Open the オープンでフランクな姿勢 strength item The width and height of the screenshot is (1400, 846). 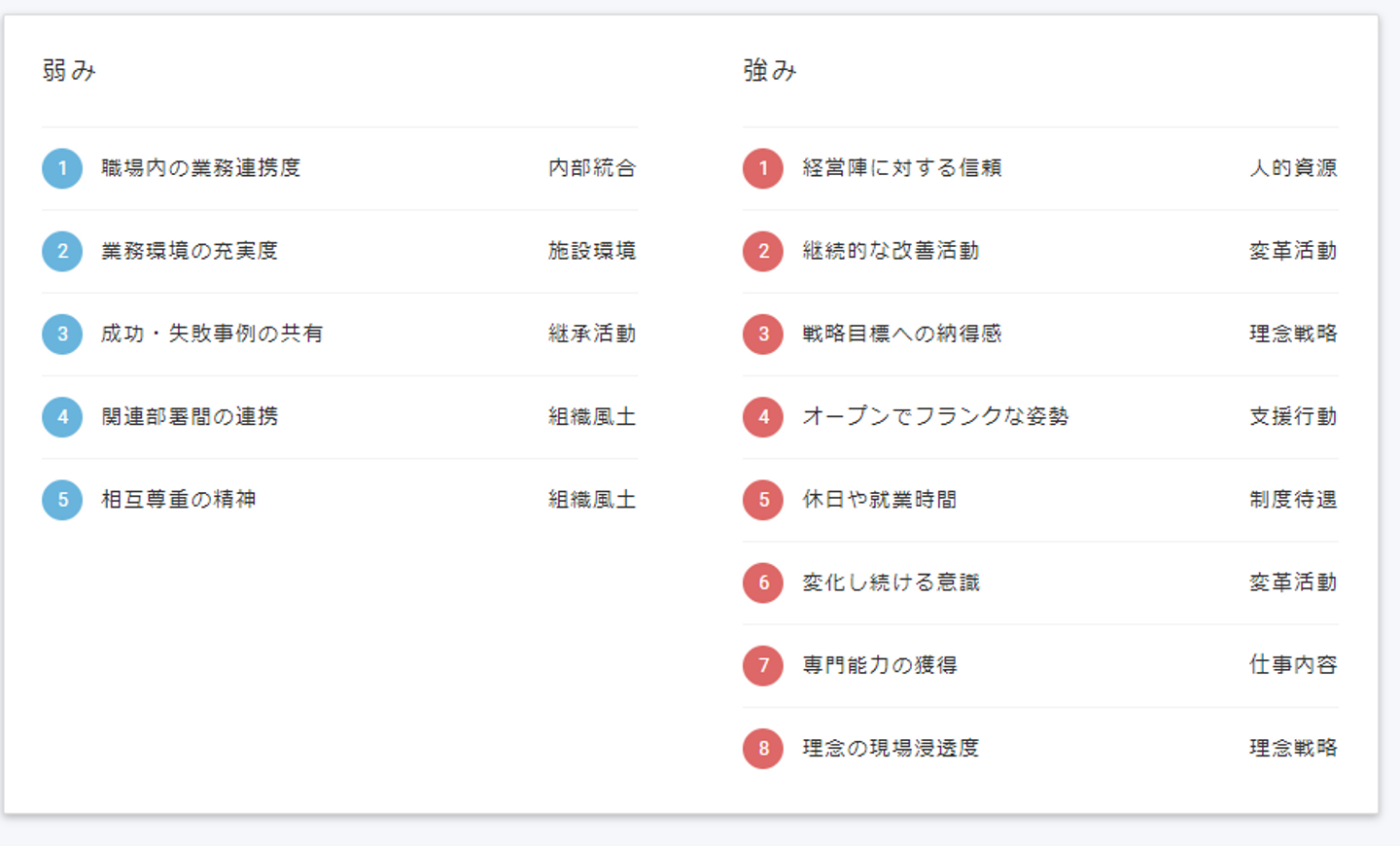click(934, 417)
